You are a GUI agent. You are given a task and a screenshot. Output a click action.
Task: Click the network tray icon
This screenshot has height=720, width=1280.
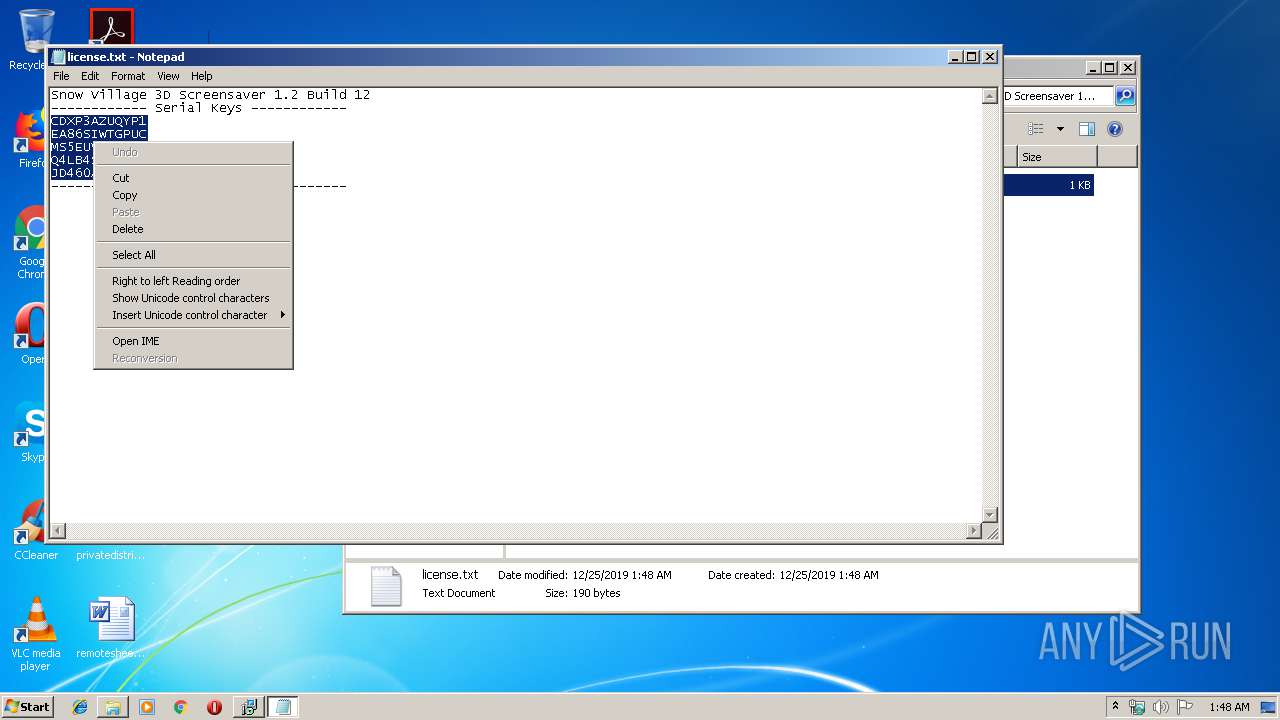coord(1137,707)
